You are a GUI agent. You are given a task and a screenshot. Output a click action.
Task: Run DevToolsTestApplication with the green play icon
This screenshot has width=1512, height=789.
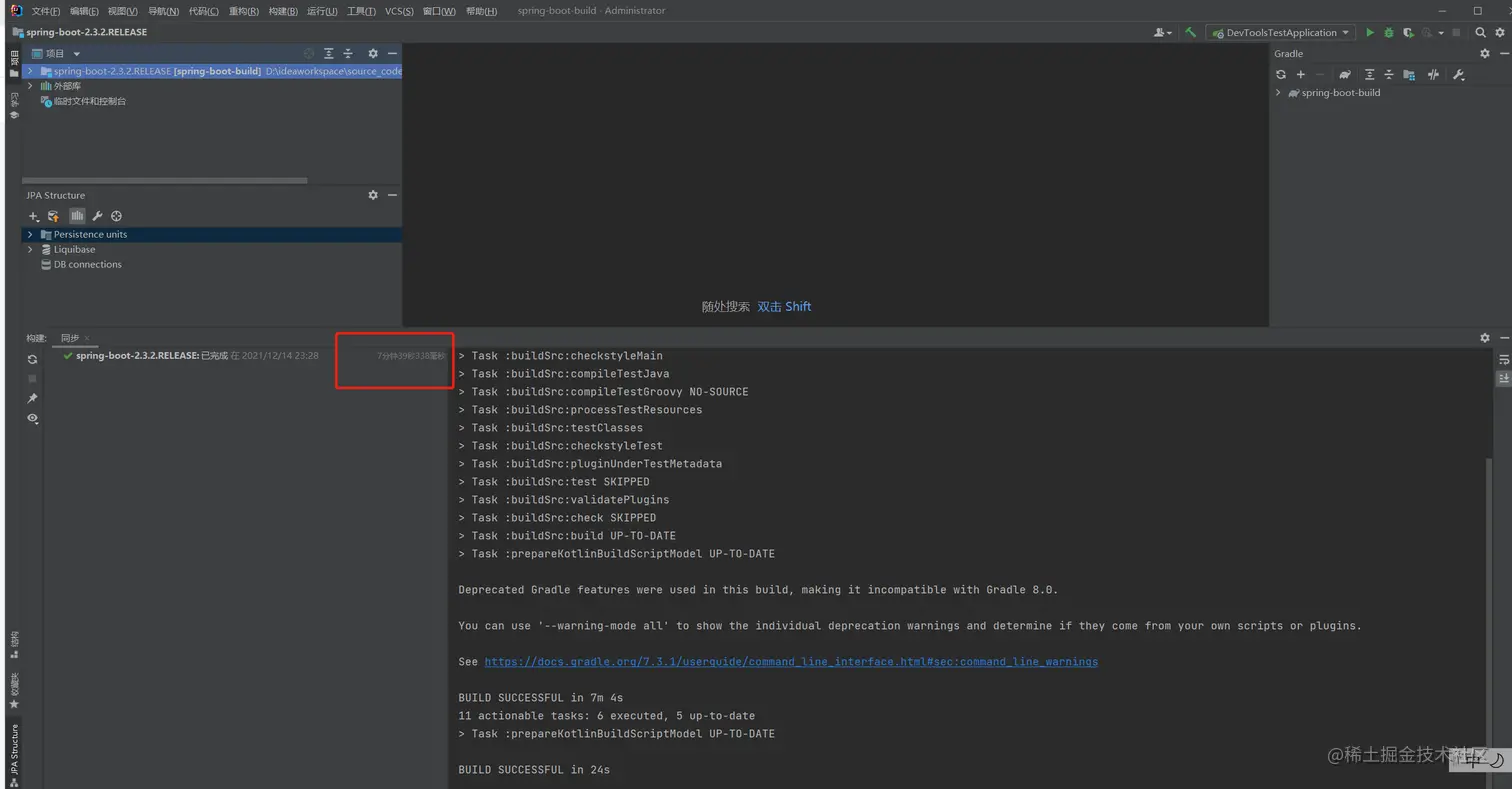(1370, 33)
